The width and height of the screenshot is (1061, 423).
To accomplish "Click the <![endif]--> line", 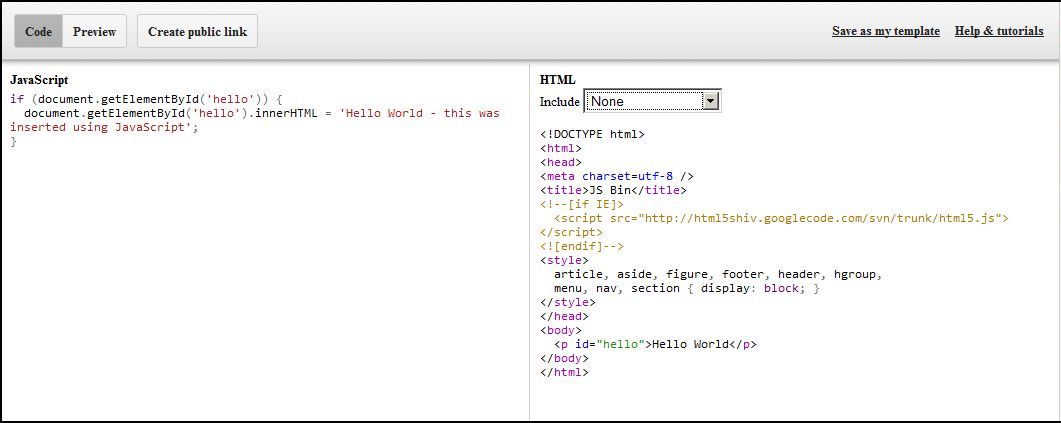I will click(582, 246).
